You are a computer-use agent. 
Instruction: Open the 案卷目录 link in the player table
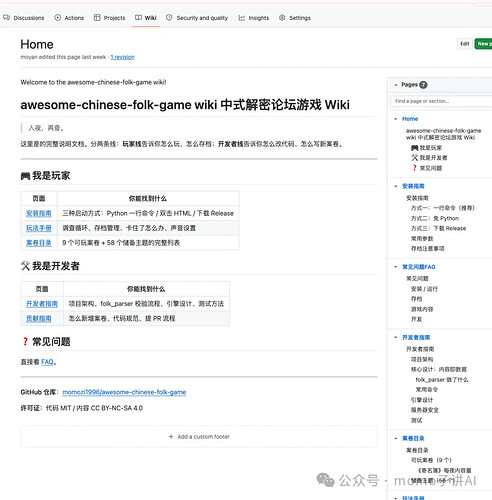click(x=39, y=243)
